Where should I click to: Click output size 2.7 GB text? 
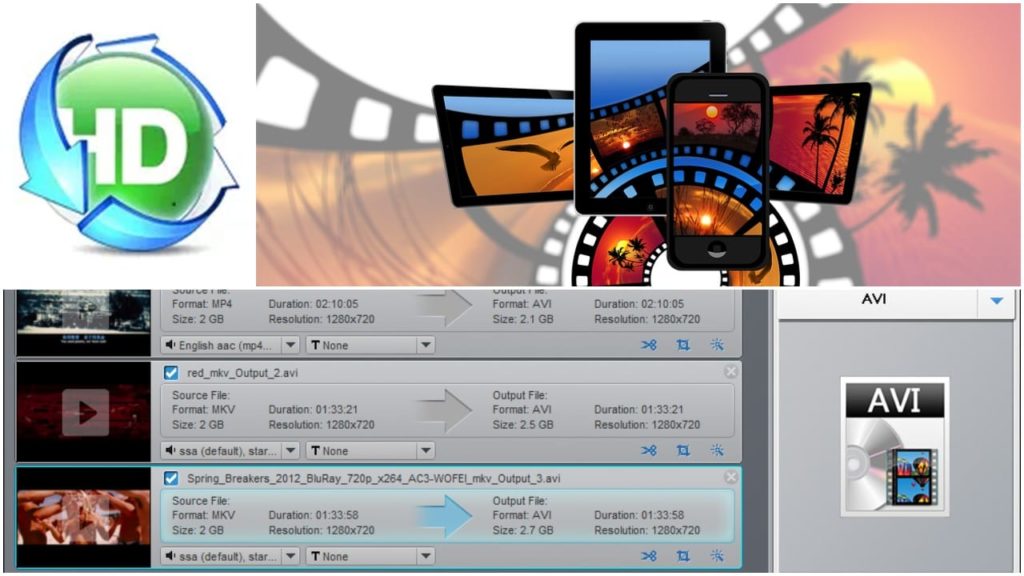tap(523, 530)
